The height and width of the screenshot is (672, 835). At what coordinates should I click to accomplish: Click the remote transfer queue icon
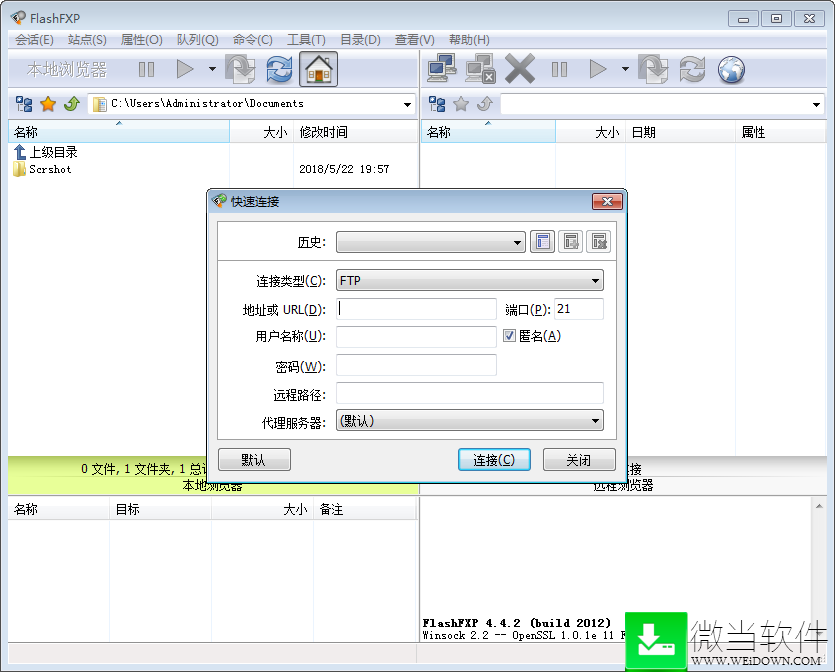click(x=653, y=69)
